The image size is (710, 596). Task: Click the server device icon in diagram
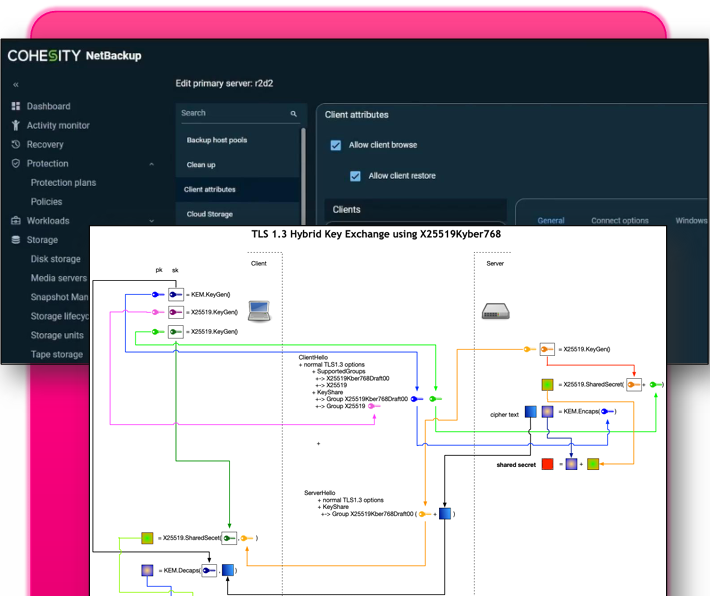tap(495, 312)
